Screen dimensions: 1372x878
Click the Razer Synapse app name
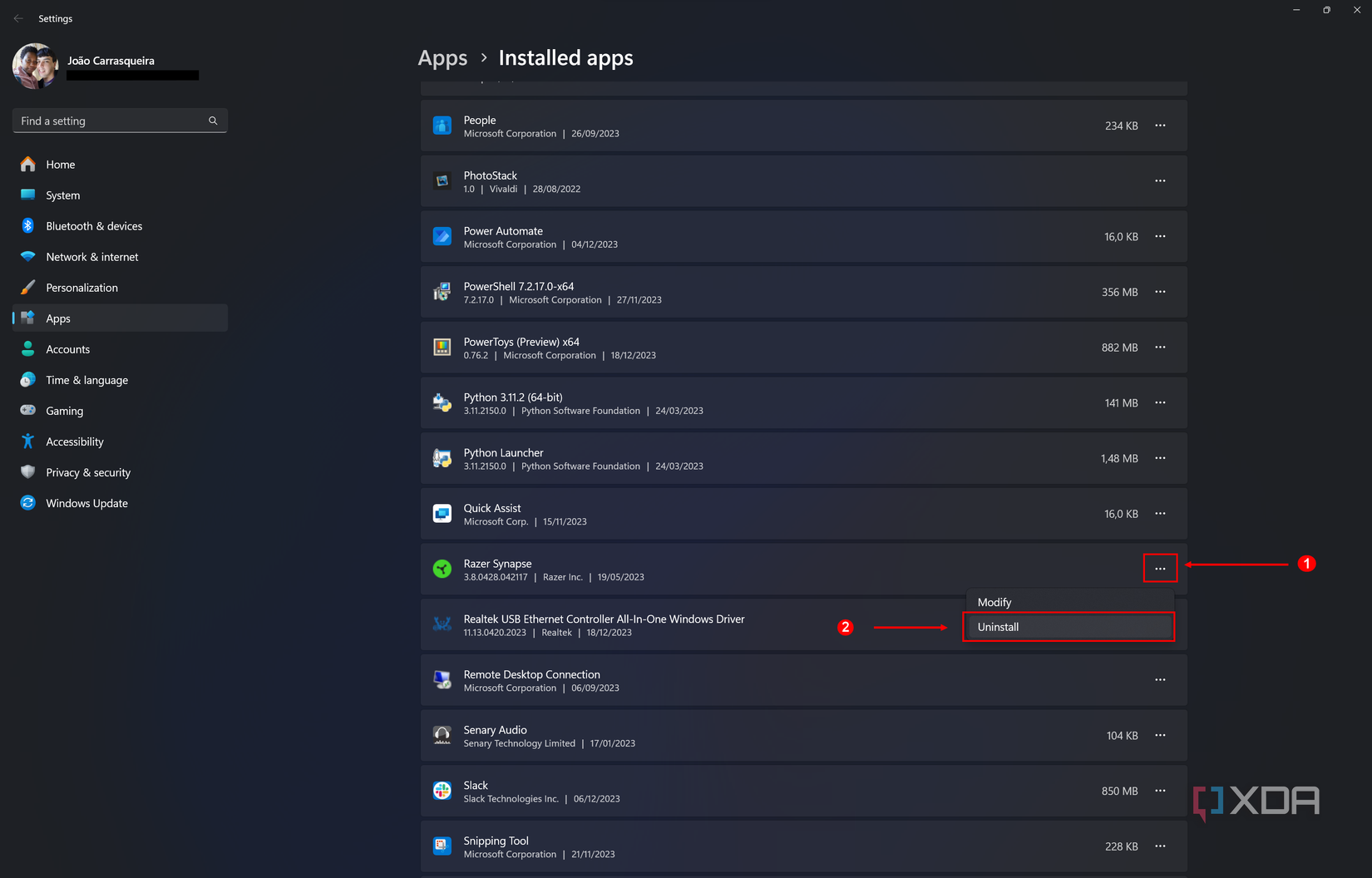coord(497,564)
